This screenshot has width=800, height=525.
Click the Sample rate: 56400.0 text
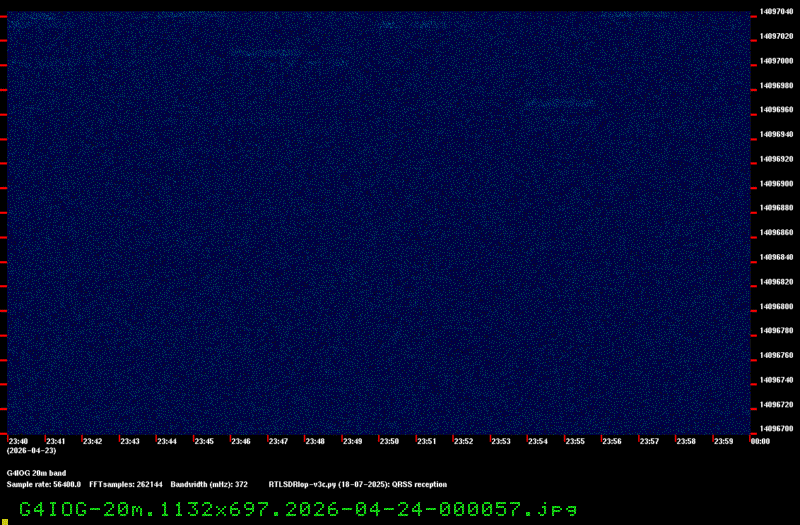coord(43,484)
